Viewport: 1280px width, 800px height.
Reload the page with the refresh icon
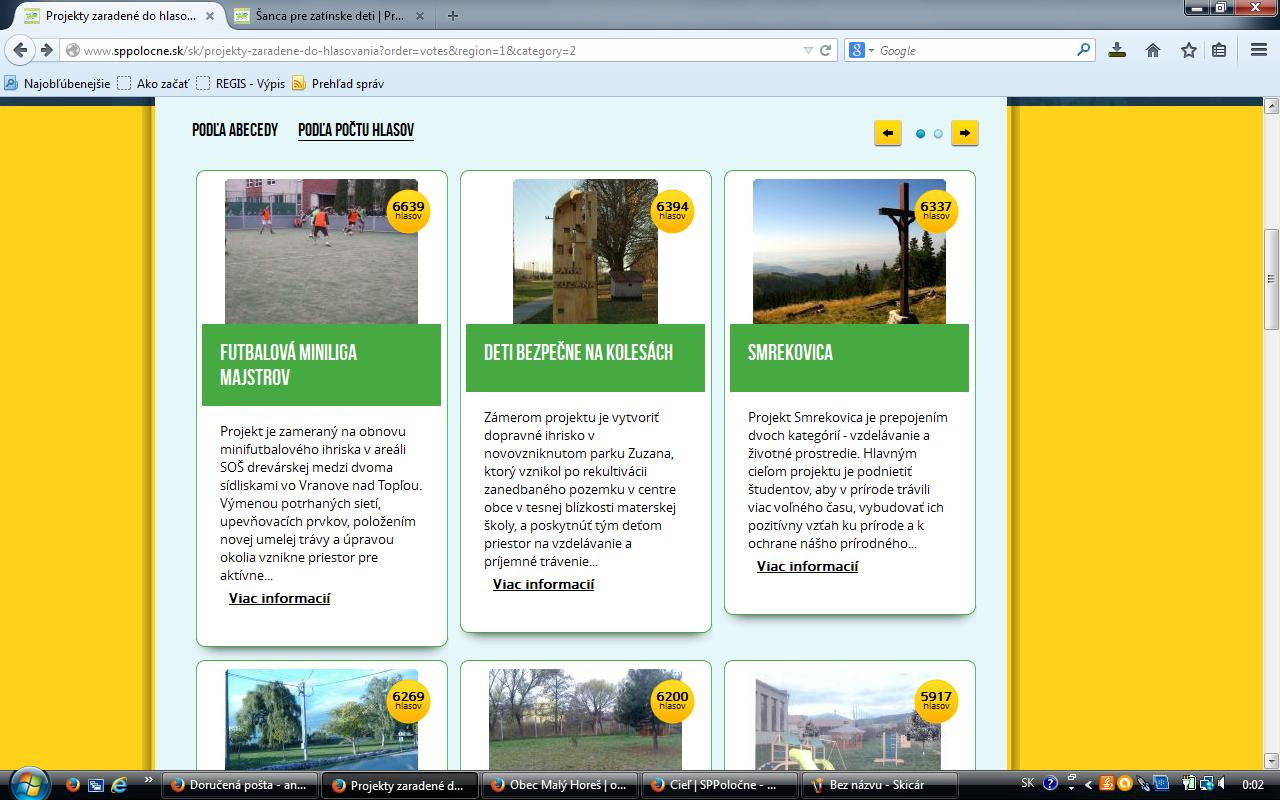826,50
